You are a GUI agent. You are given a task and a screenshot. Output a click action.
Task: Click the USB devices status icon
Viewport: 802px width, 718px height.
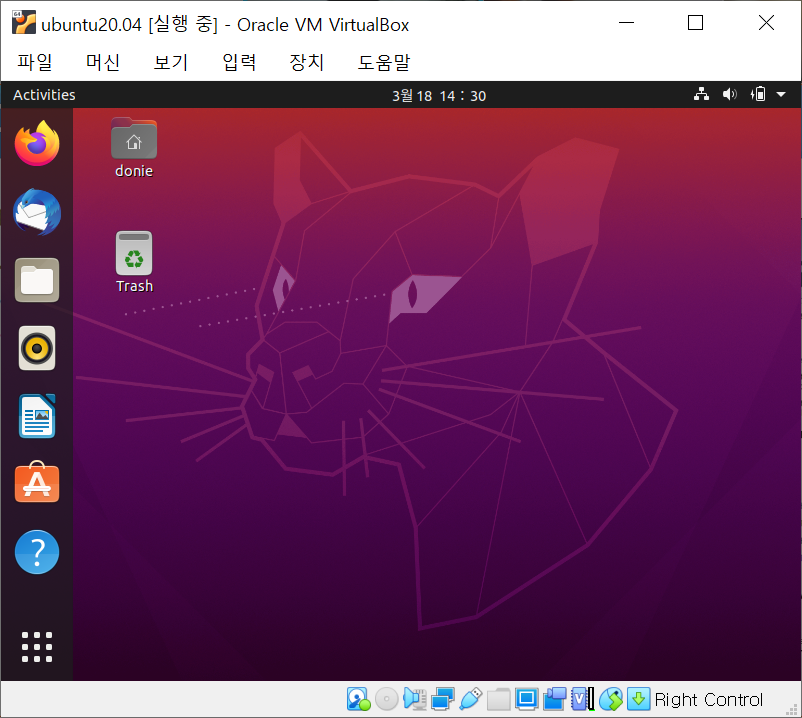471,699
